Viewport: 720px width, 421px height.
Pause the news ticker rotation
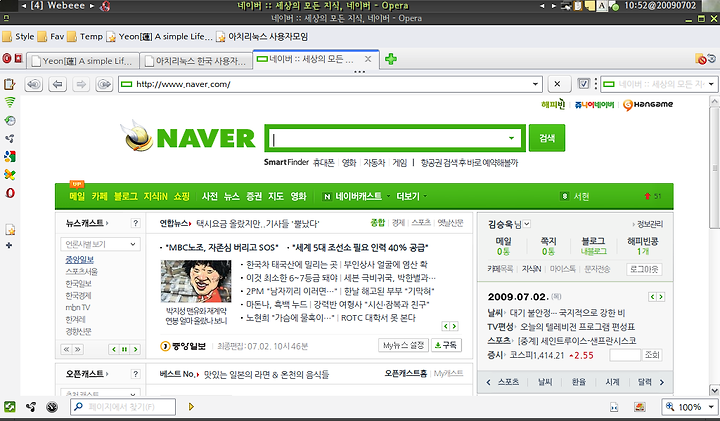tap(124, 349)
